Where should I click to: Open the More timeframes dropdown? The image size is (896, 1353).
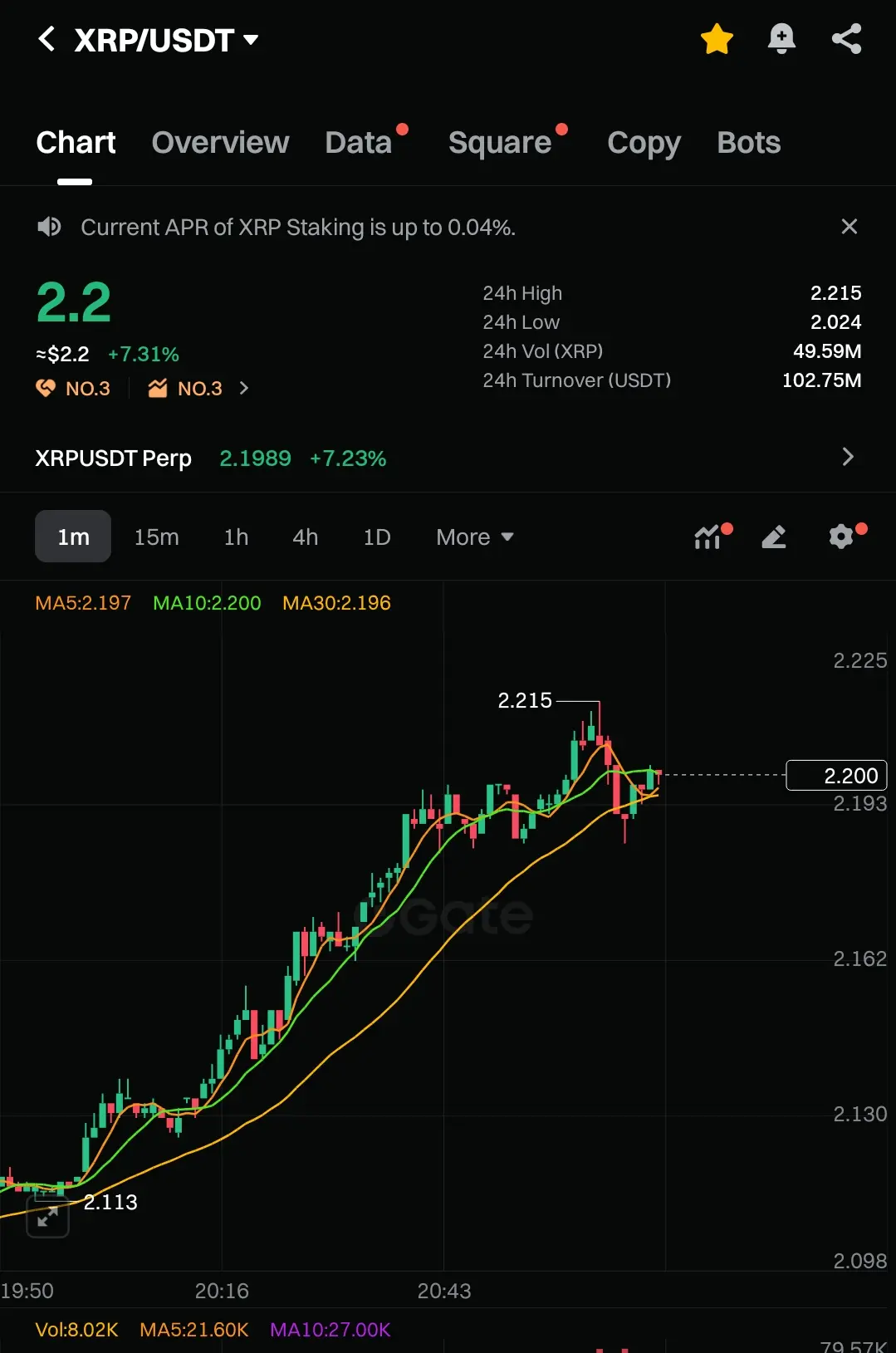point(475,537)
